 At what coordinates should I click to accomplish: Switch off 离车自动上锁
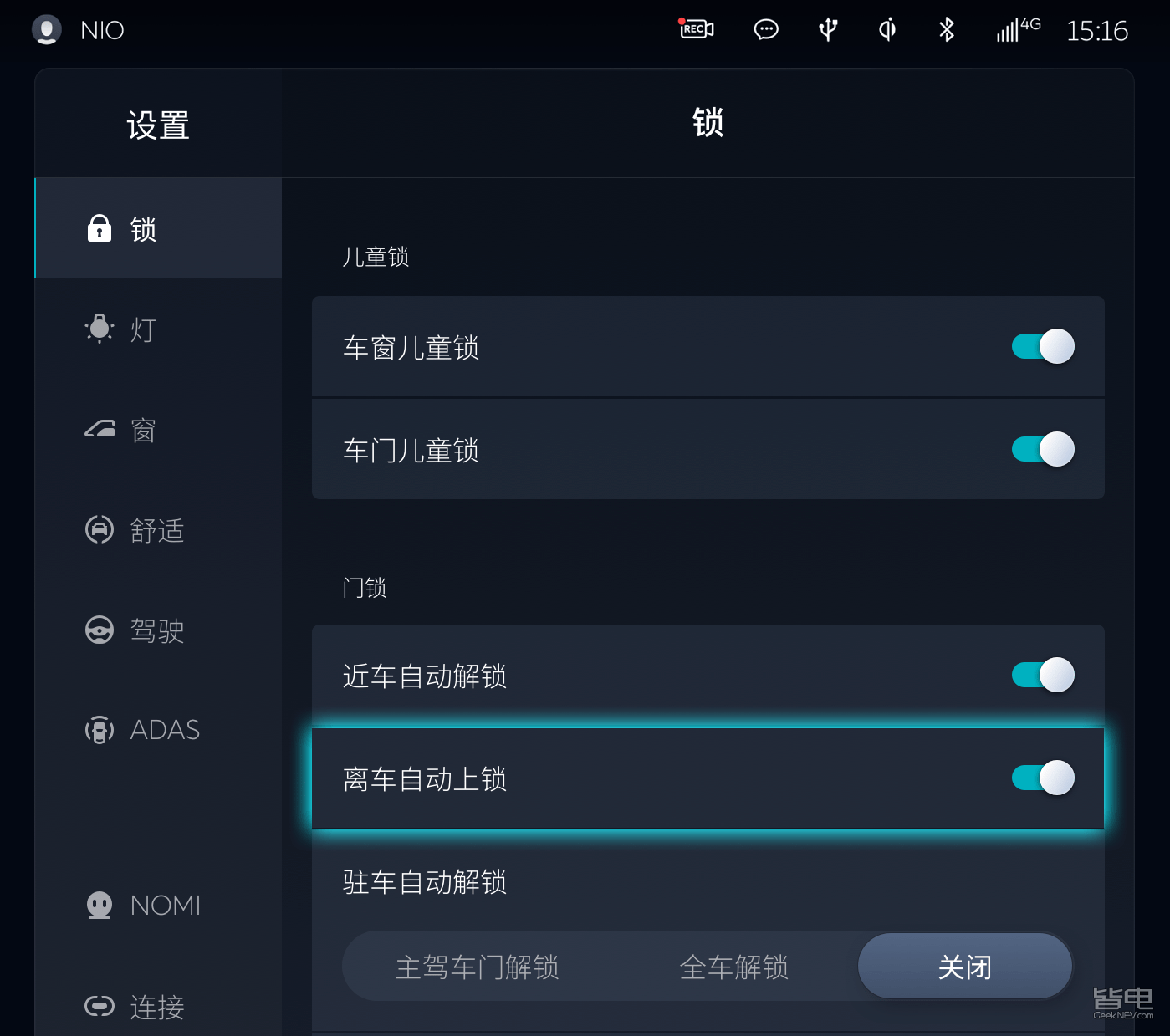[1043, 778]
